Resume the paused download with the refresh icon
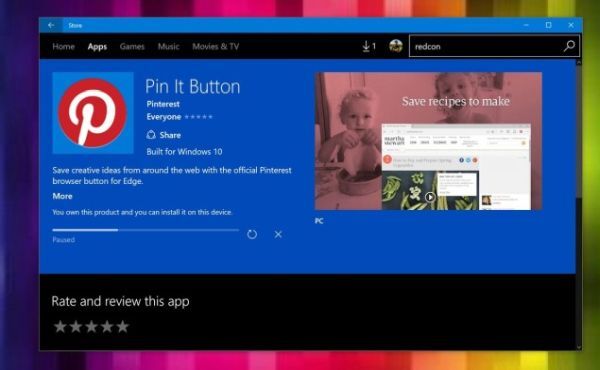This screenshot has width=600, height=370. [252, 234]
